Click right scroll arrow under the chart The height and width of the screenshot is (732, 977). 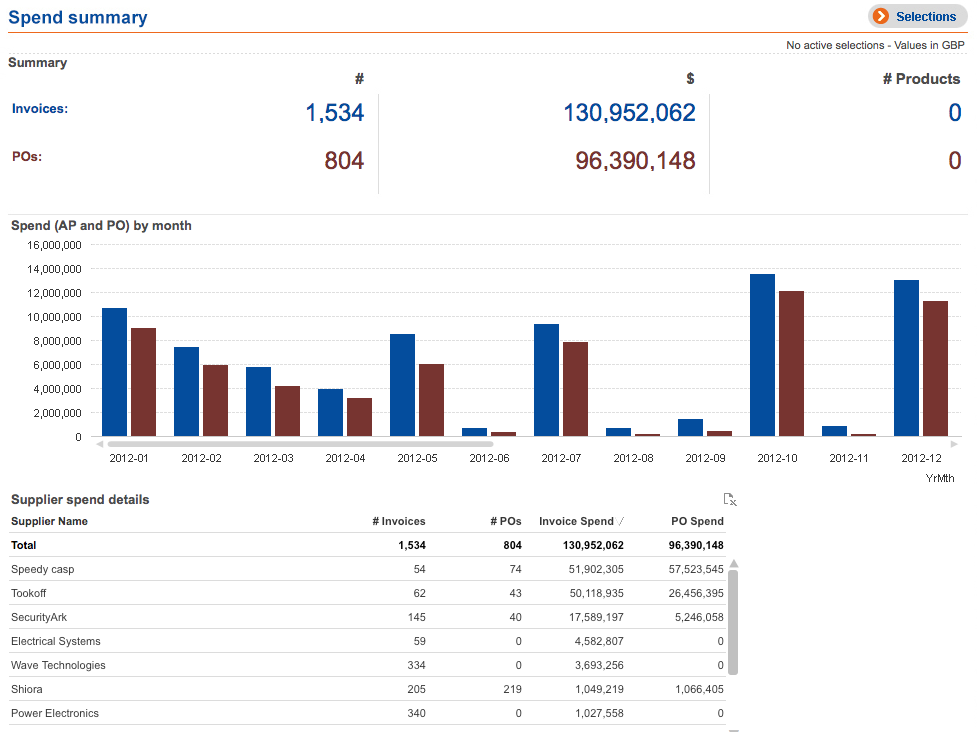[x=954, y=443]
